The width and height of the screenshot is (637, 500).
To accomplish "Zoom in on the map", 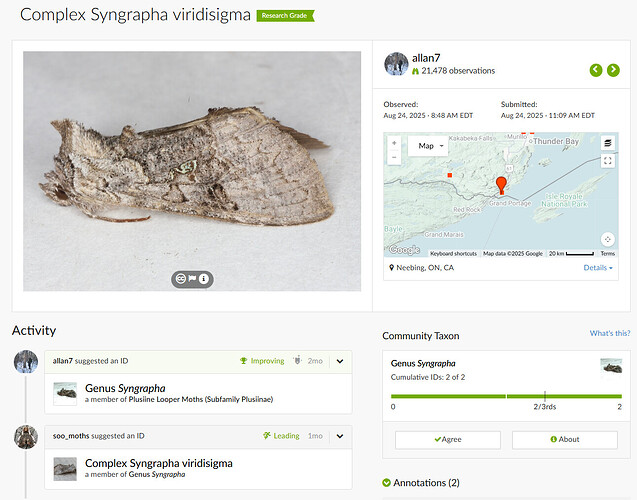I will [394, 143].
